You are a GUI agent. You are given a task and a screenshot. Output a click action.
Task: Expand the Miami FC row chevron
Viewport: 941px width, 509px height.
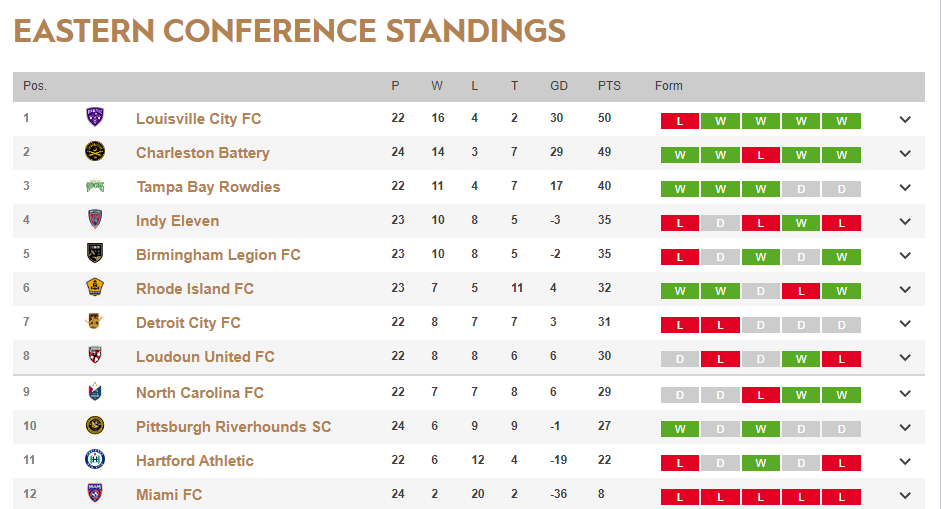[x=905, y=496]
